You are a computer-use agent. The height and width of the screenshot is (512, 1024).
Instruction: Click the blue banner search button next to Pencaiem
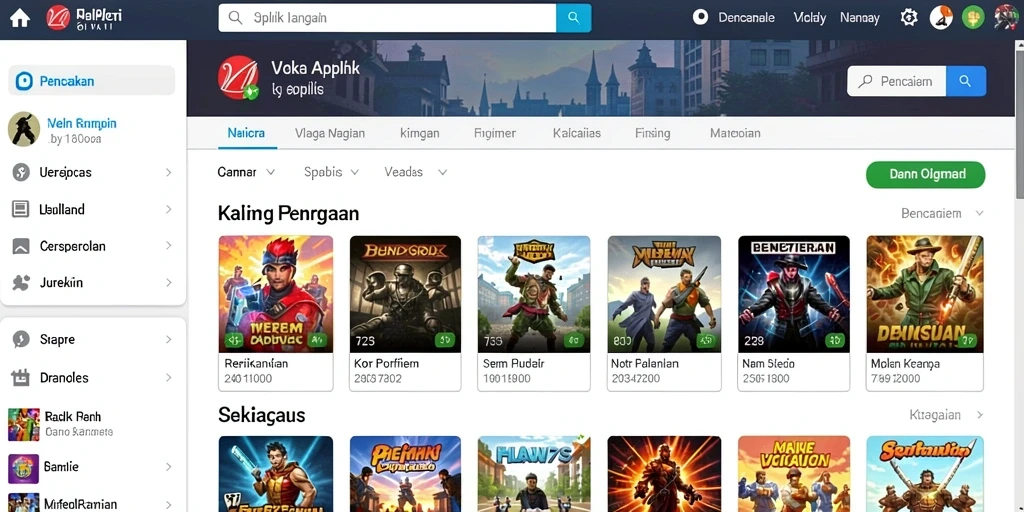click(x=966, y=81)
